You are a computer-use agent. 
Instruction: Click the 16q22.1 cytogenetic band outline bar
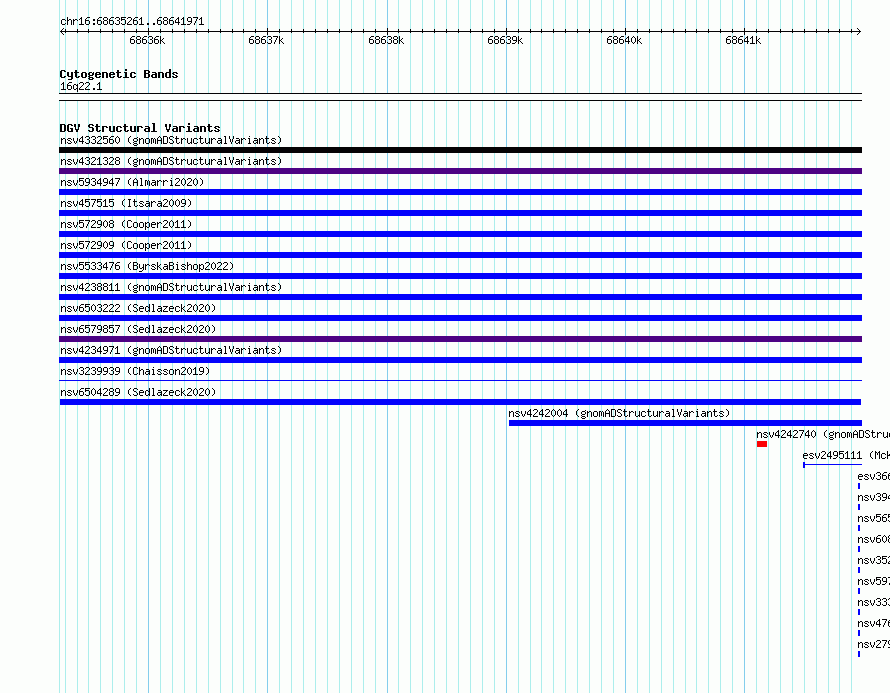[x=460, y=97]
